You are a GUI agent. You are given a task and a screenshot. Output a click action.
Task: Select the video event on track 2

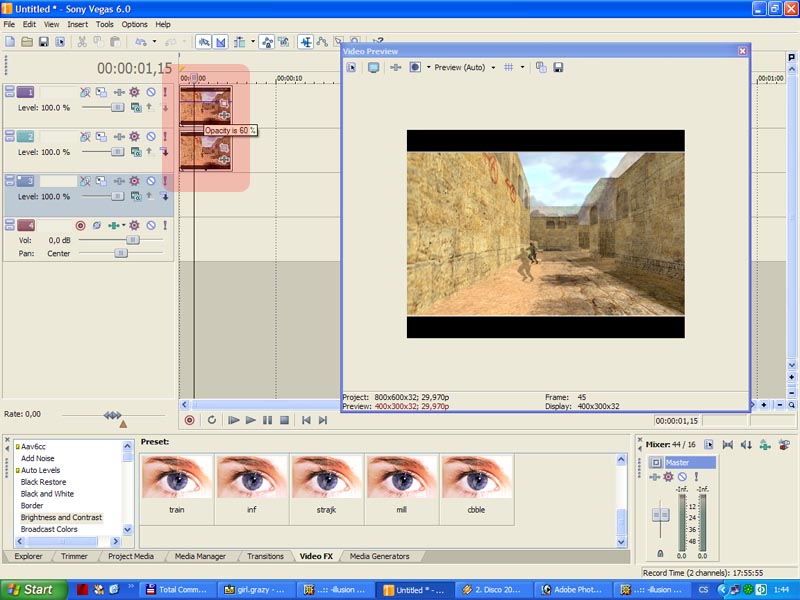(x=206, y=150)
